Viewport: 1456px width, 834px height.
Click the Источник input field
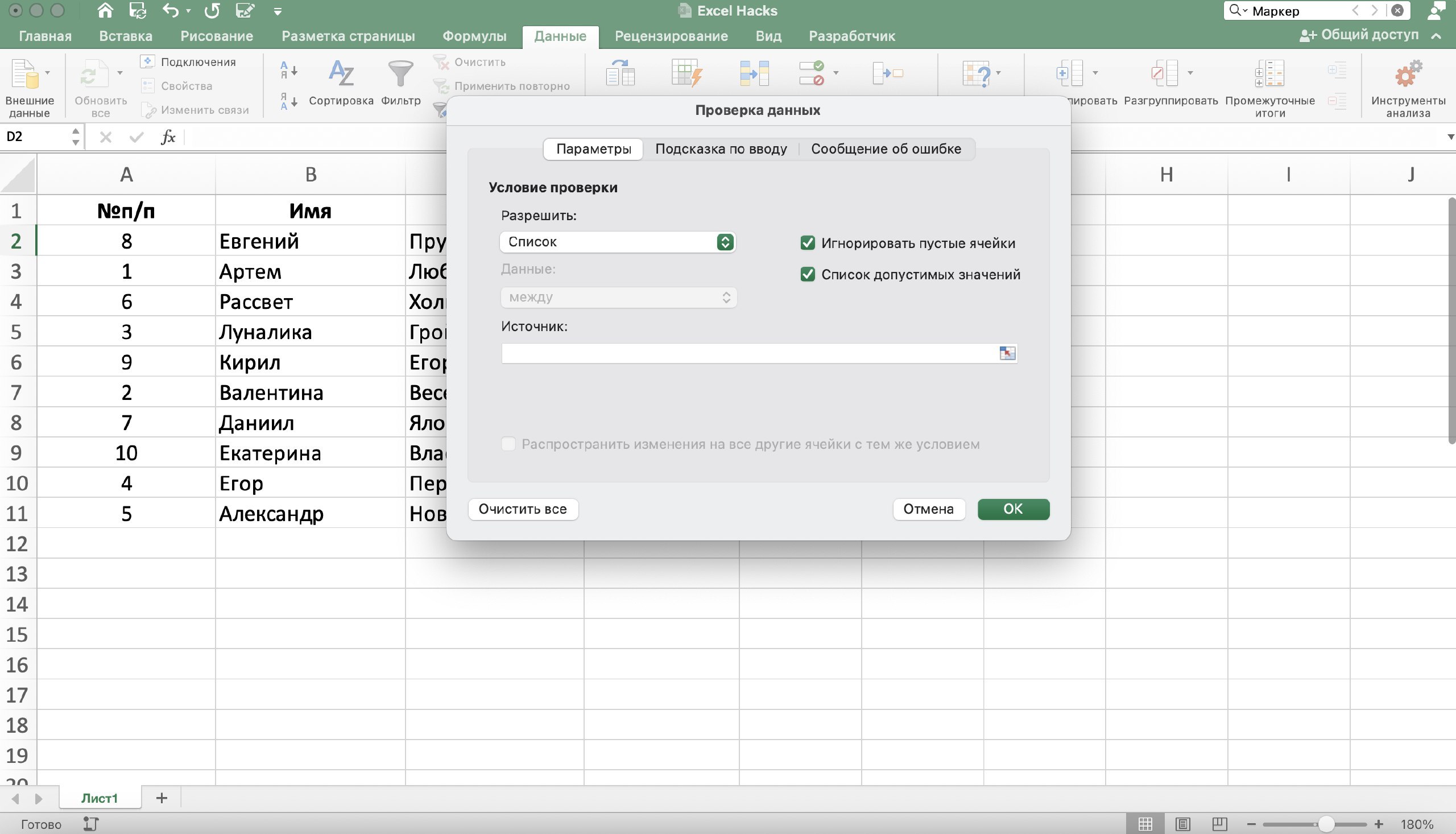[750, 353]
